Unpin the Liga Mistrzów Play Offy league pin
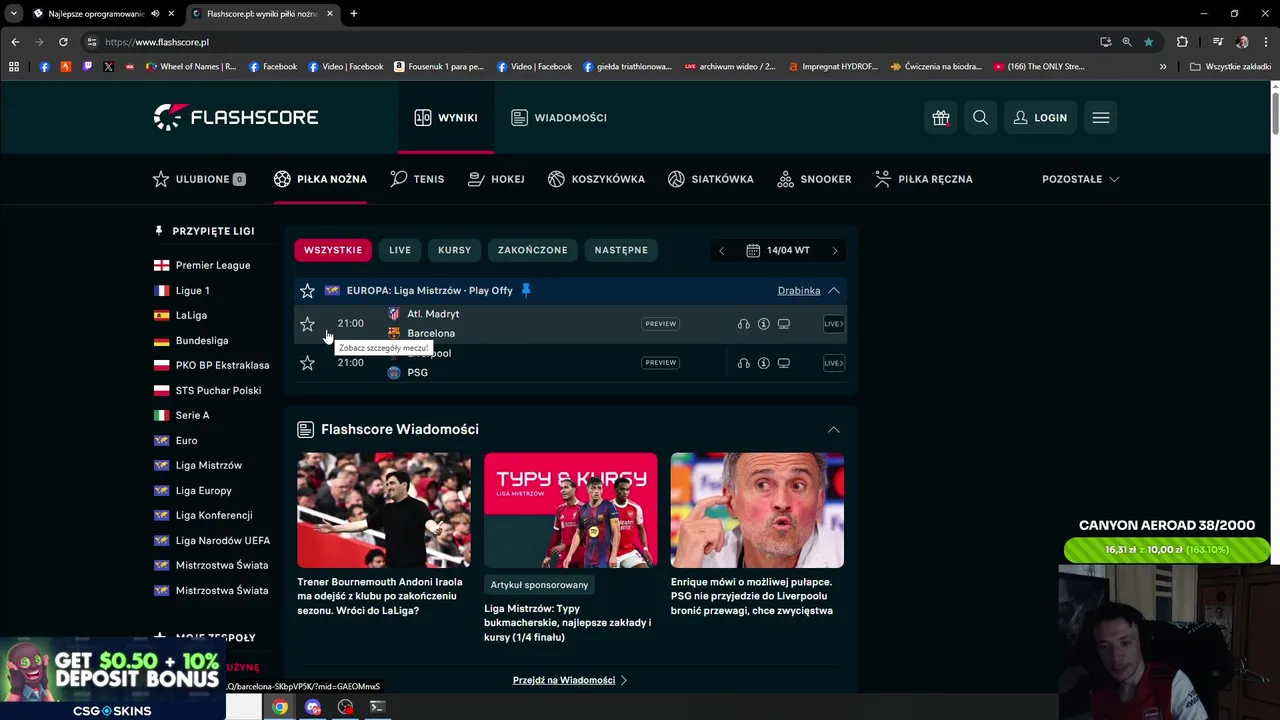1280x720 pixels. click(x=526, y=291)
